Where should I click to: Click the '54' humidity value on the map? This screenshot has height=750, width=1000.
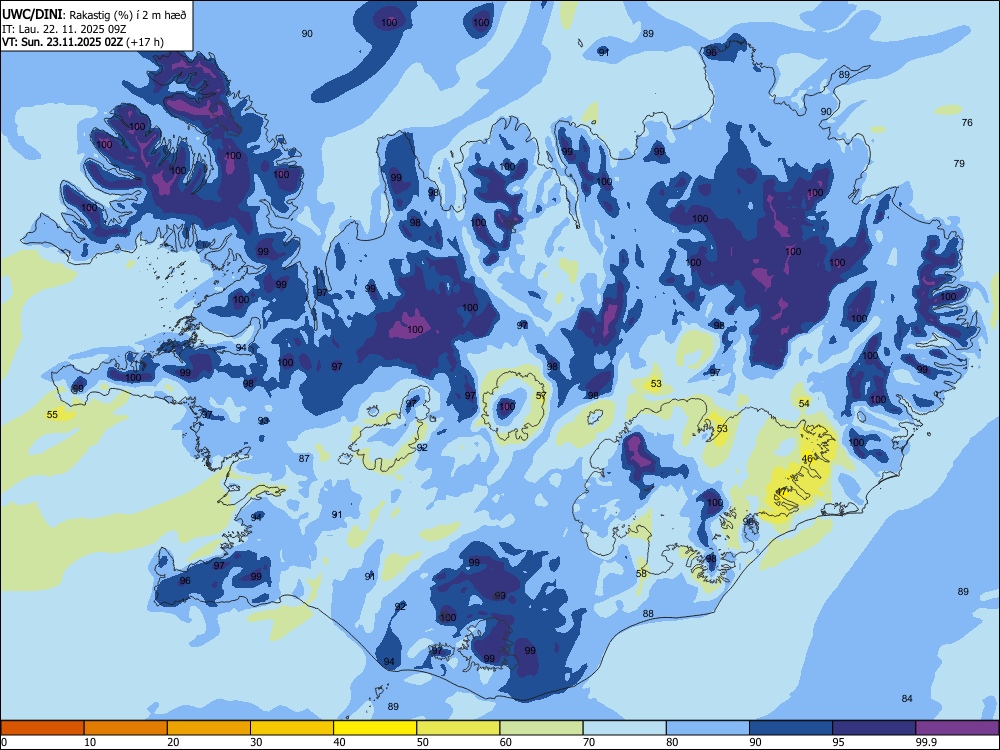[804, 404]
